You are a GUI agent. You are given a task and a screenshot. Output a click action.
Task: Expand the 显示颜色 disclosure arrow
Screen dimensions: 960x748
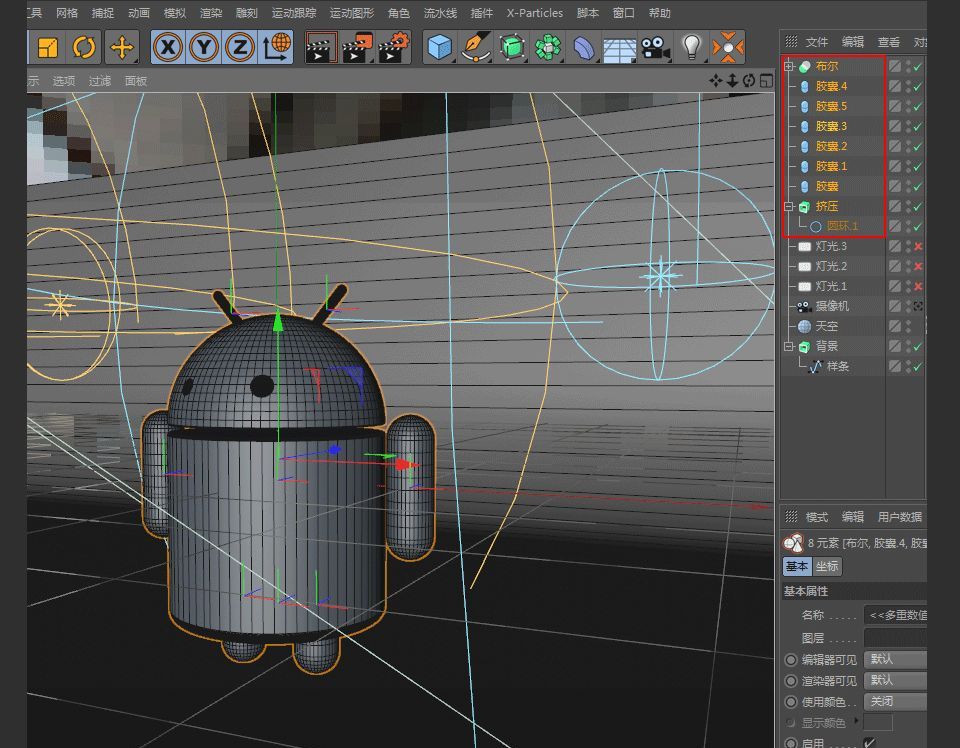[x=857, y=721]
